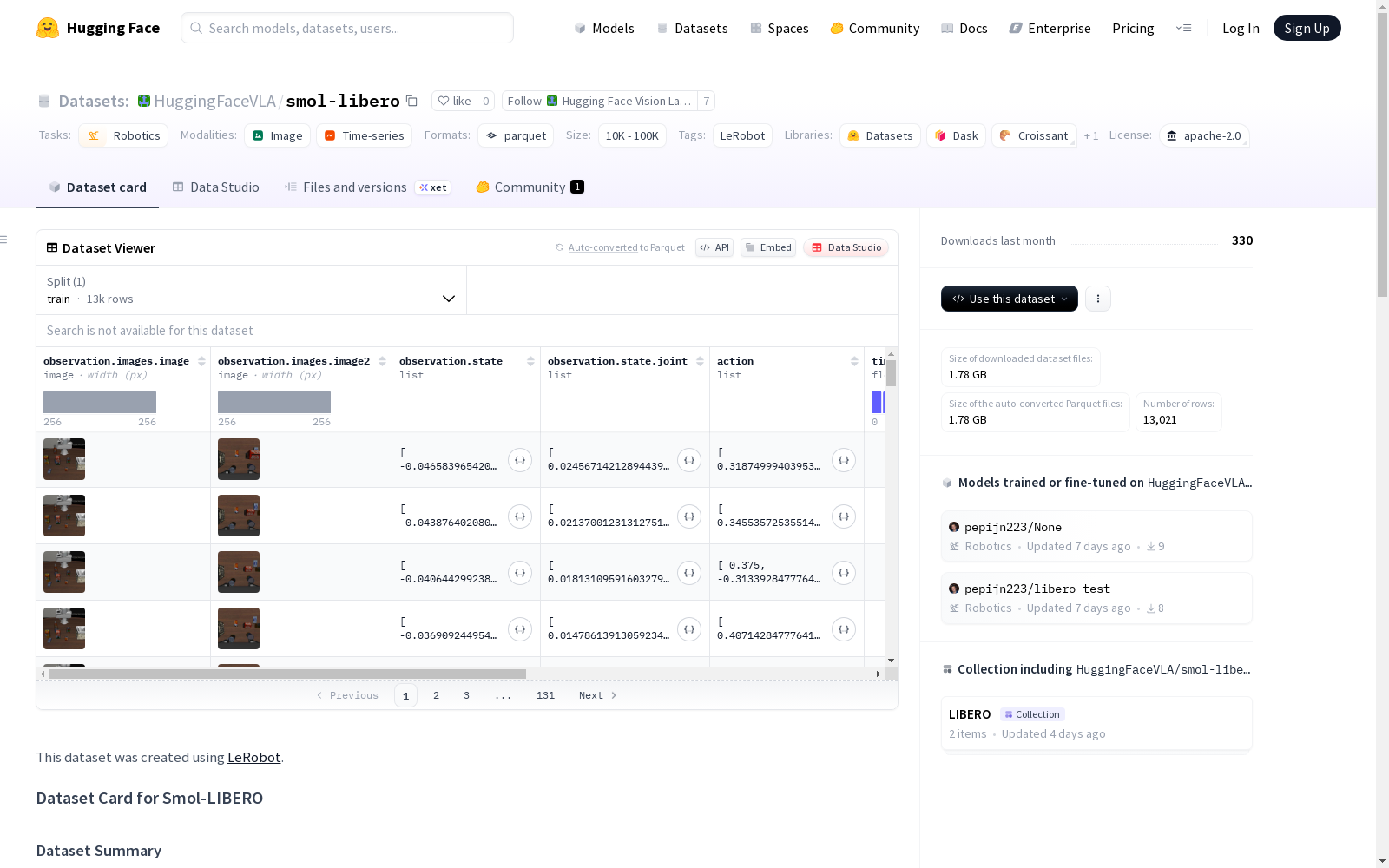Screen dimensions: 1389x868
Task: Click the LeRobot link in the description
Action: coord(253,757)
